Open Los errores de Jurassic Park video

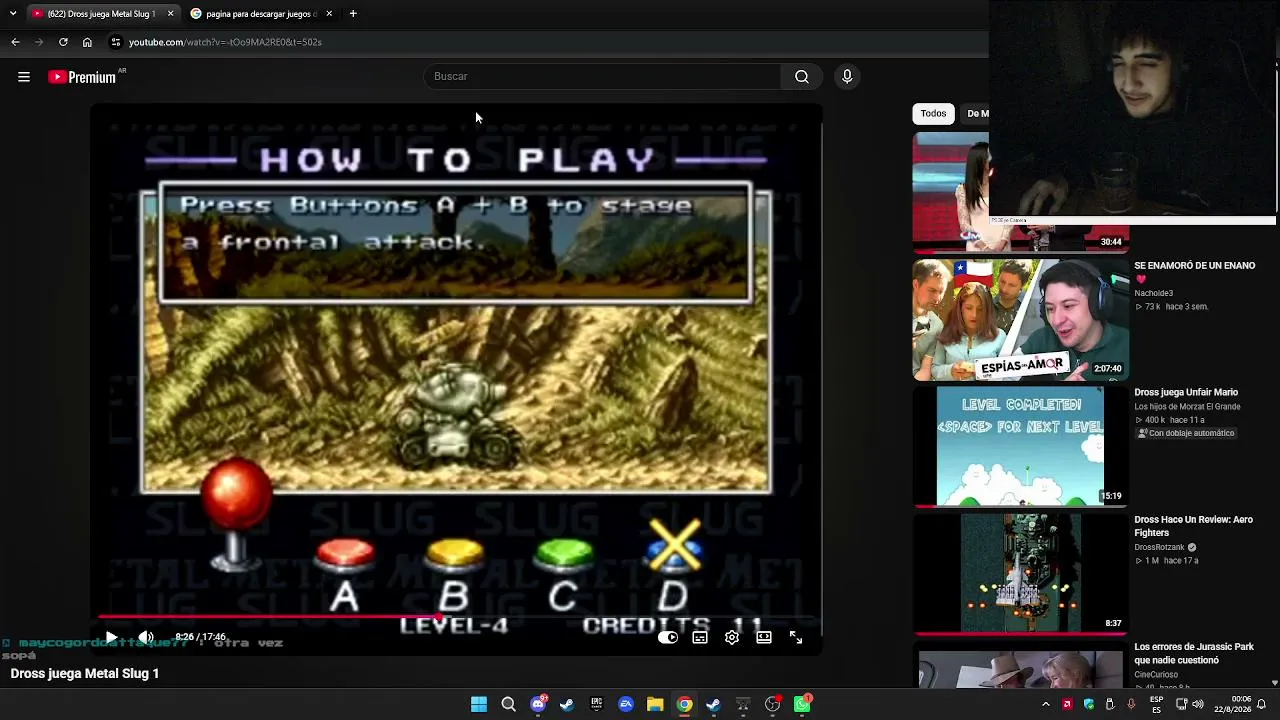(x=1194, y=654)
